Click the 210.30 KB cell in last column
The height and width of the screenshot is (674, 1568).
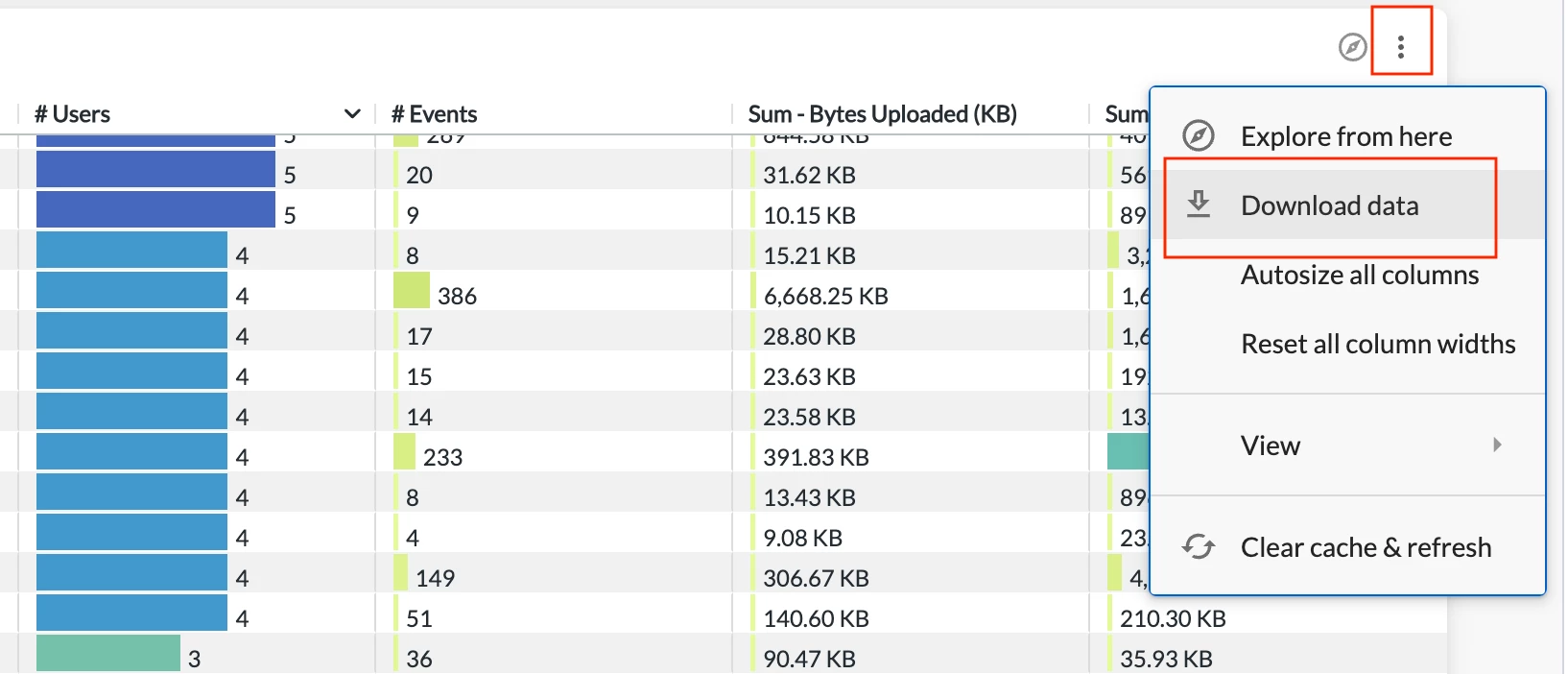pos(1173,618)
